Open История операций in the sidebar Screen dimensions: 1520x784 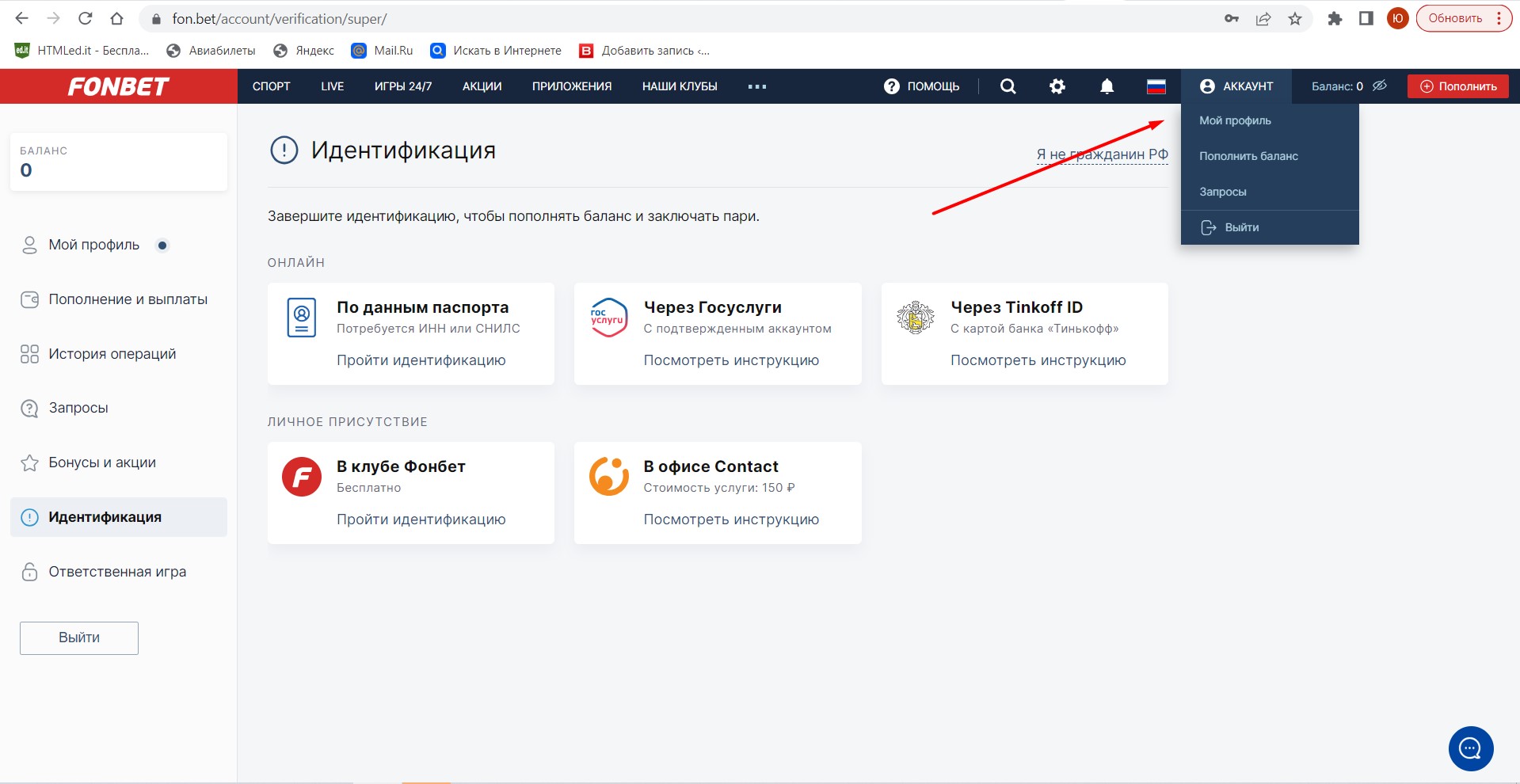(112, 354)
